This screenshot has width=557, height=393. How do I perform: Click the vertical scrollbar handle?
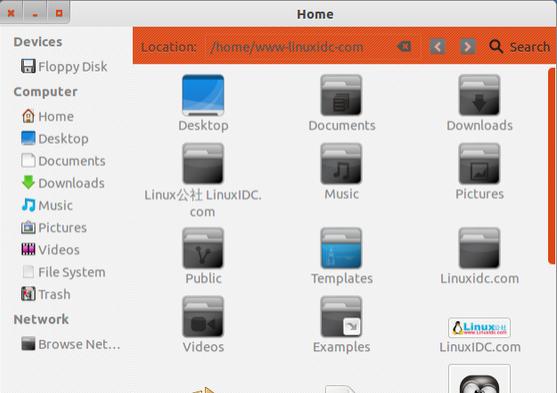tap(552, 166)
